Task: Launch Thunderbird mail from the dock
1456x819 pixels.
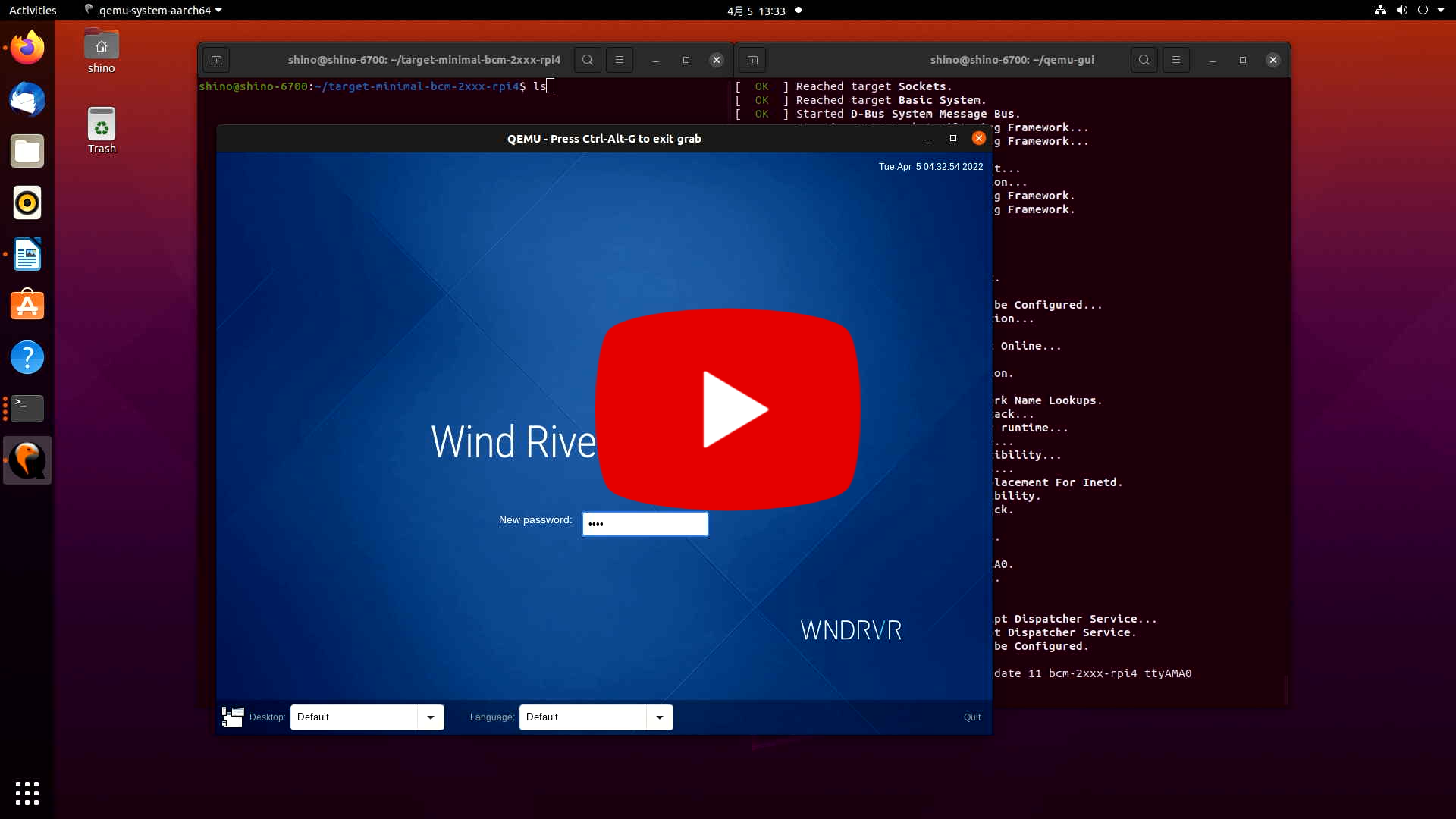Action: tap(27, 99)
